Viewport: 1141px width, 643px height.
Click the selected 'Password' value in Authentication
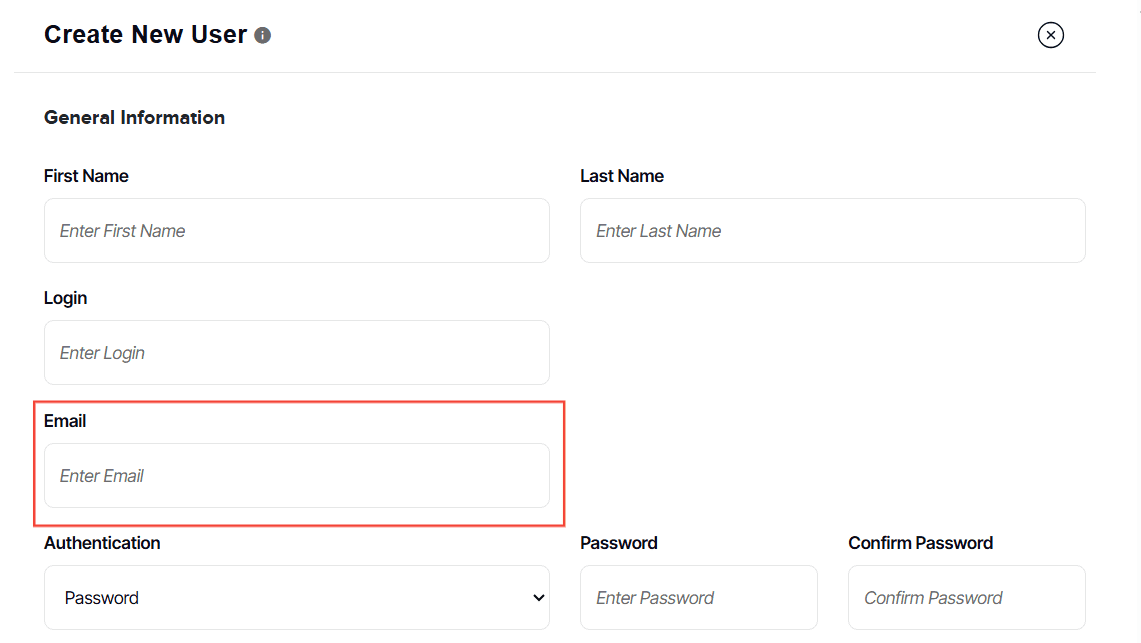(x=102, y=598)
